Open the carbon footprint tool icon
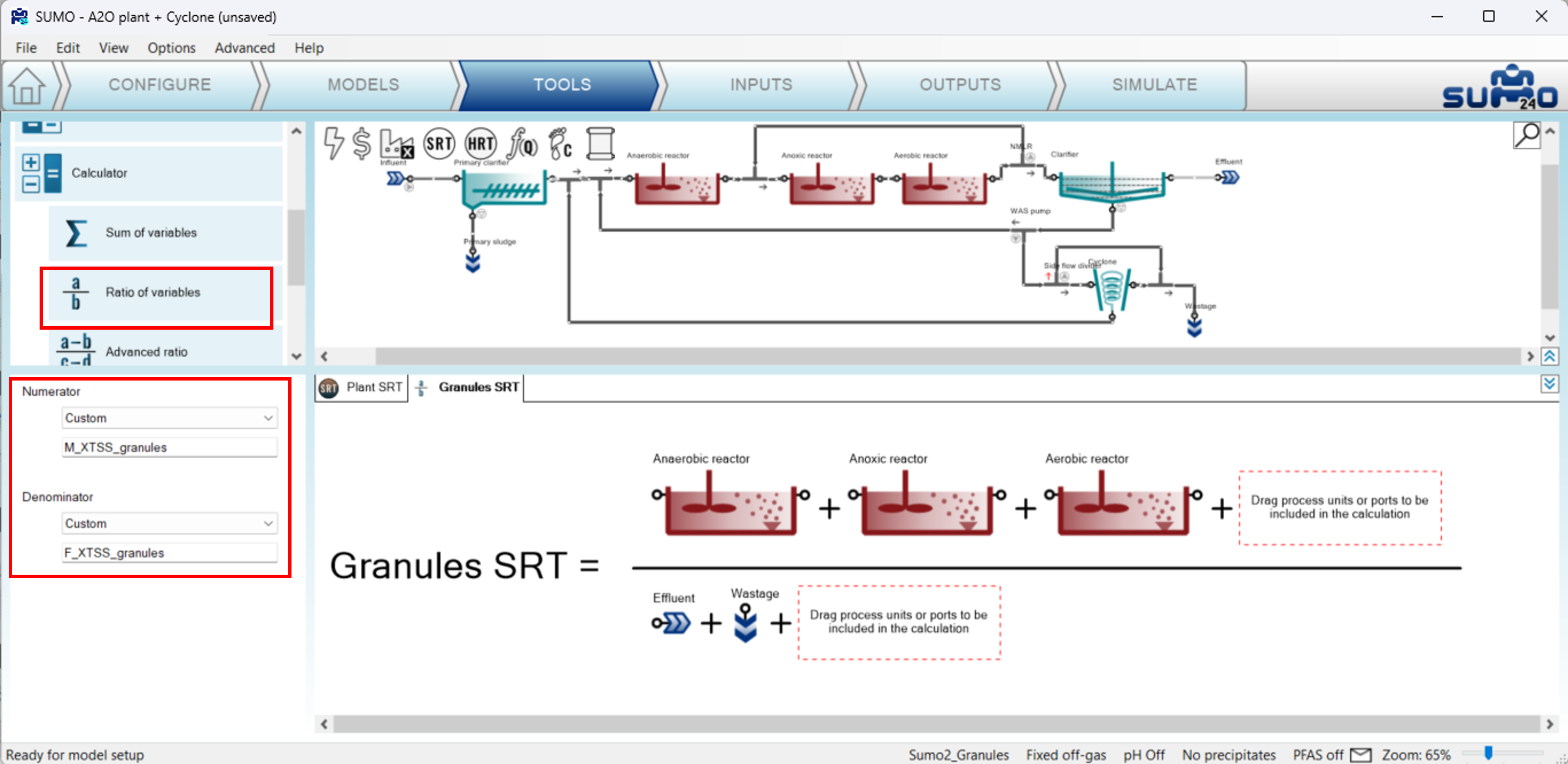 pos(560,144)
